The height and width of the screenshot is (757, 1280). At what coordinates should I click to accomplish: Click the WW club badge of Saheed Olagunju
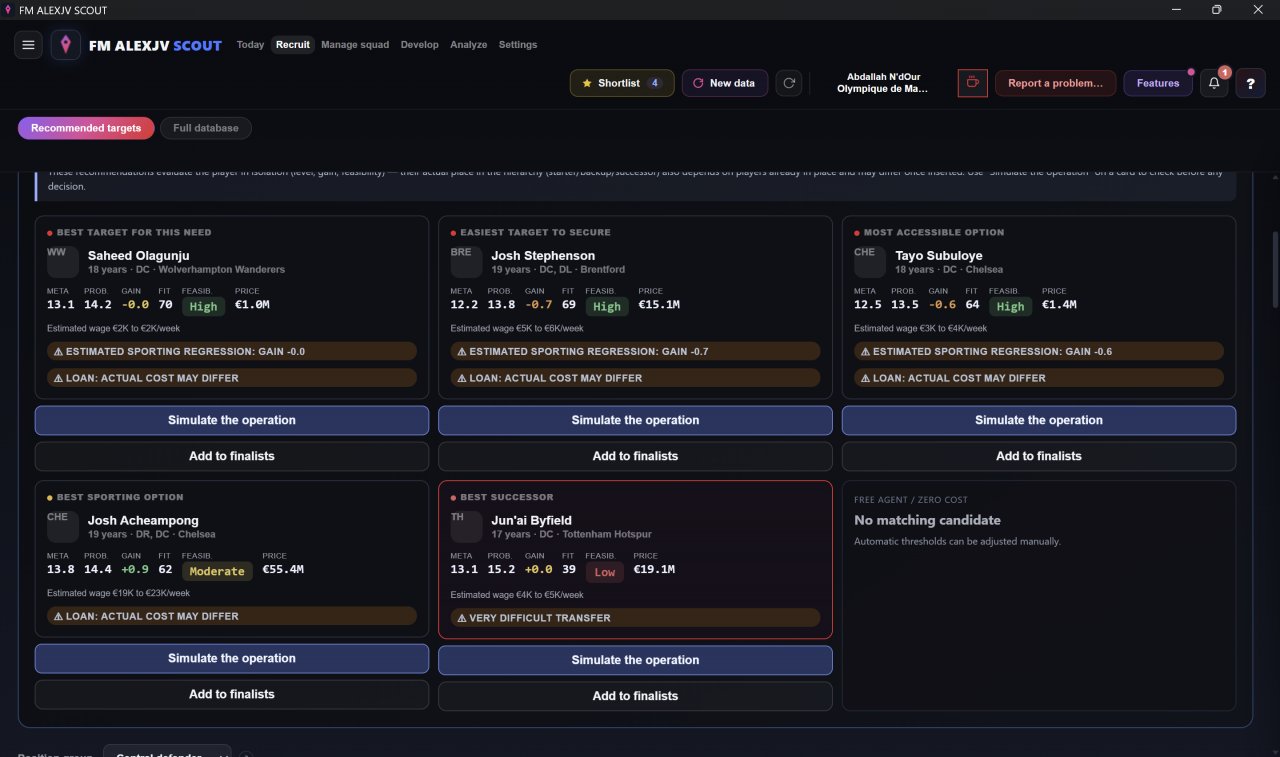pyautogui.click(x=63, y=262)
